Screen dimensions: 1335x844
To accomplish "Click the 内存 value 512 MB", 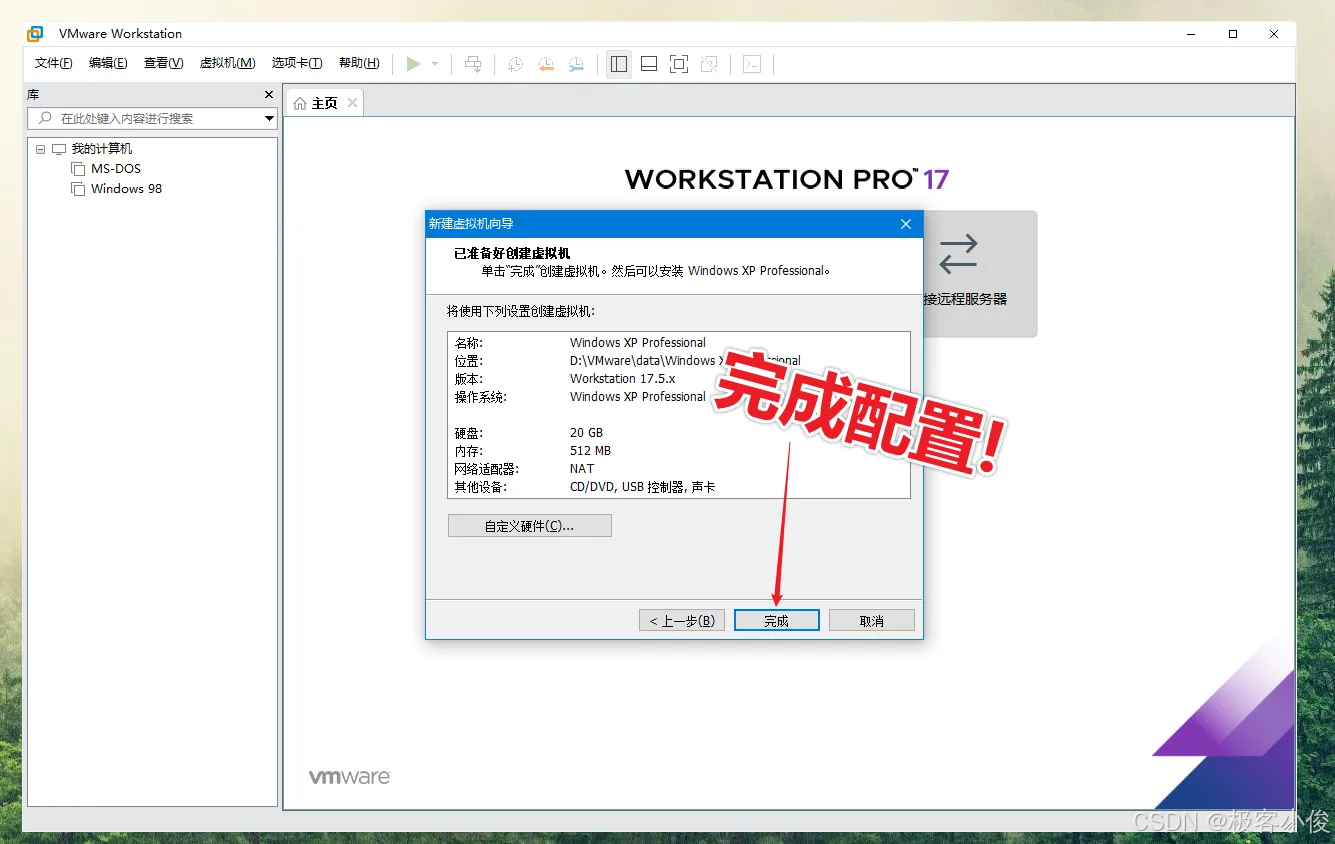I will (x=591, y=451).
